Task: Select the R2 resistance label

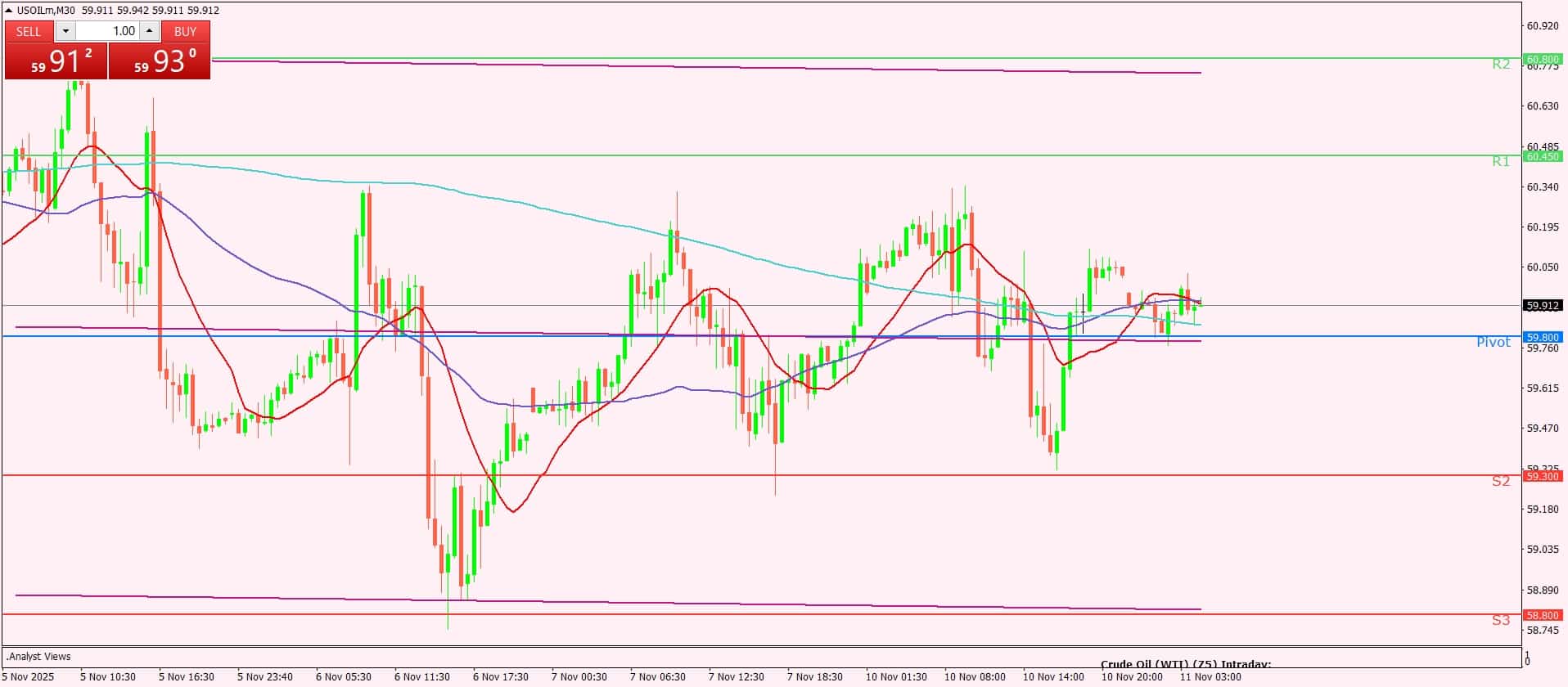Action: pos(1501,64)
